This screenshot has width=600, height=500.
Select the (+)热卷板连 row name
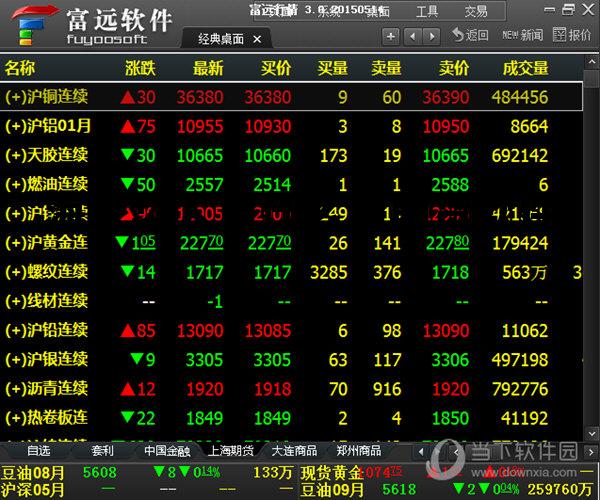(x=47, y=417)
